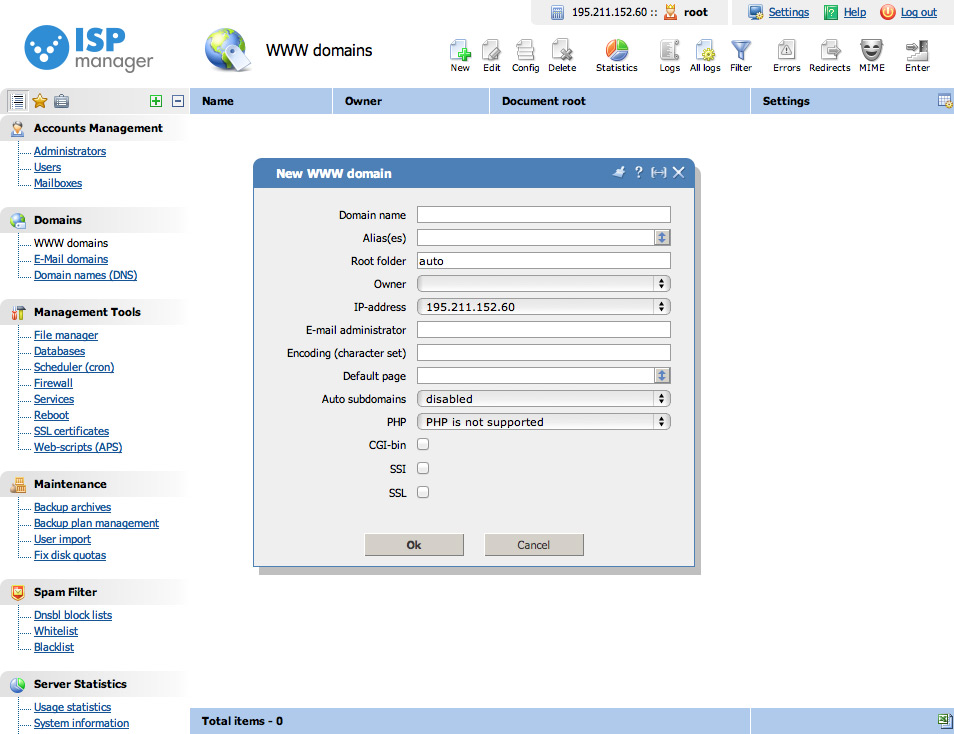The width and height of the screenshot is (954, 734).
Task: Open the Errors toolbar icon
Action: (786, 51)
